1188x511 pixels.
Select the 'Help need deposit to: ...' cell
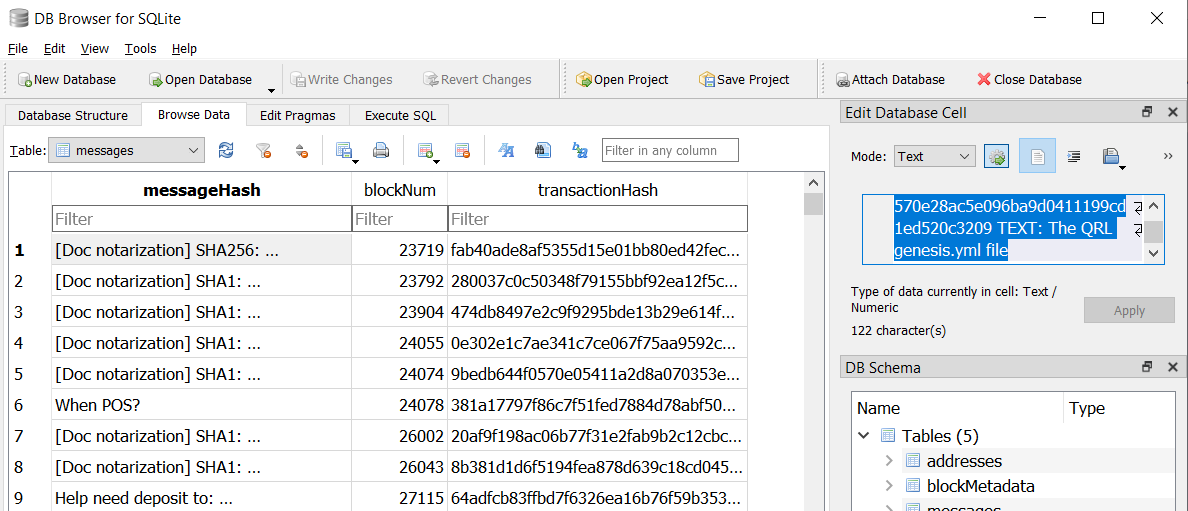tap(202, 498)
